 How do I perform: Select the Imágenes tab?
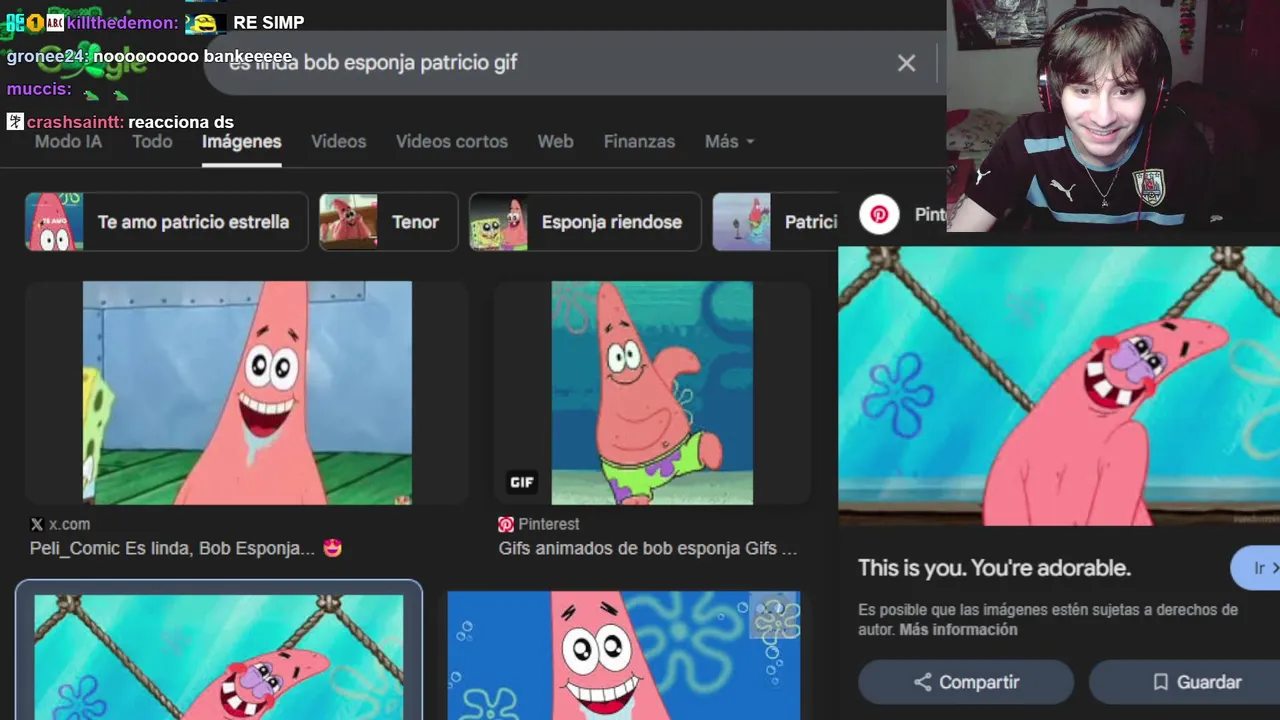click(241, 142)
